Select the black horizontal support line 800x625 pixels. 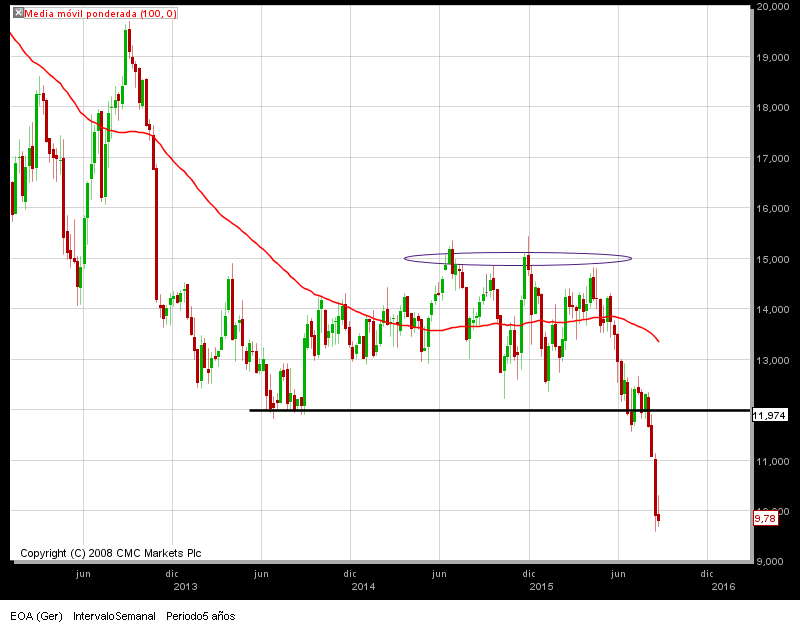click(499, 410)
